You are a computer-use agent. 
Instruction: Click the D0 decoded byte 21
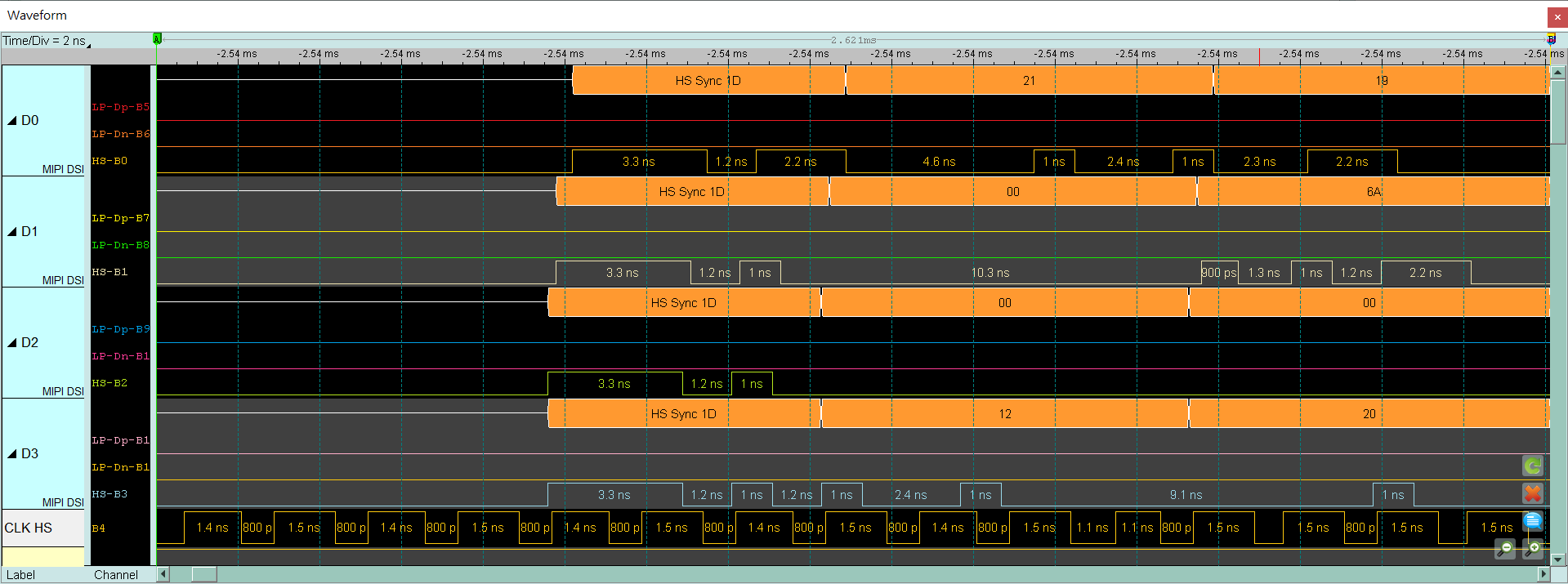tap(1030, 81)
